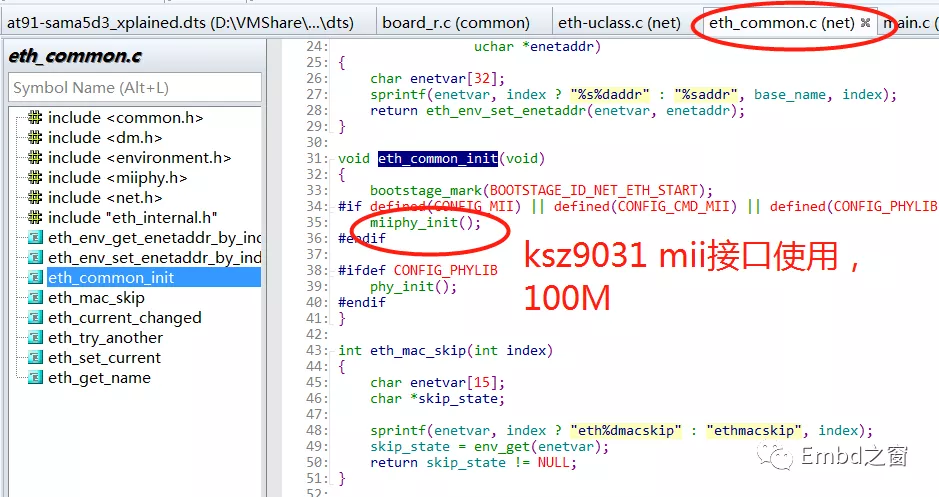This screenshot has width=939, height=497.
Task: Click the miiphy_init() call on line 35
Action: click(x=425, y=222)
